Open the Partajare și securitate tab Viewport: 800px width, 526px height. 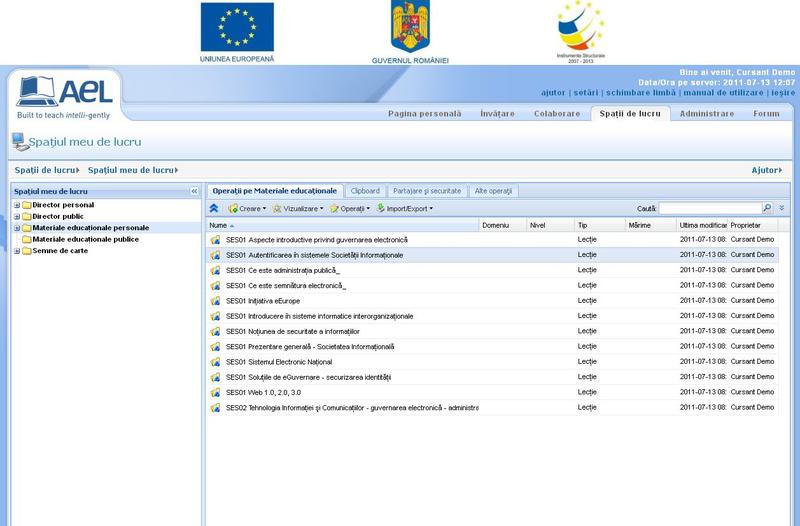coord(427,190)
